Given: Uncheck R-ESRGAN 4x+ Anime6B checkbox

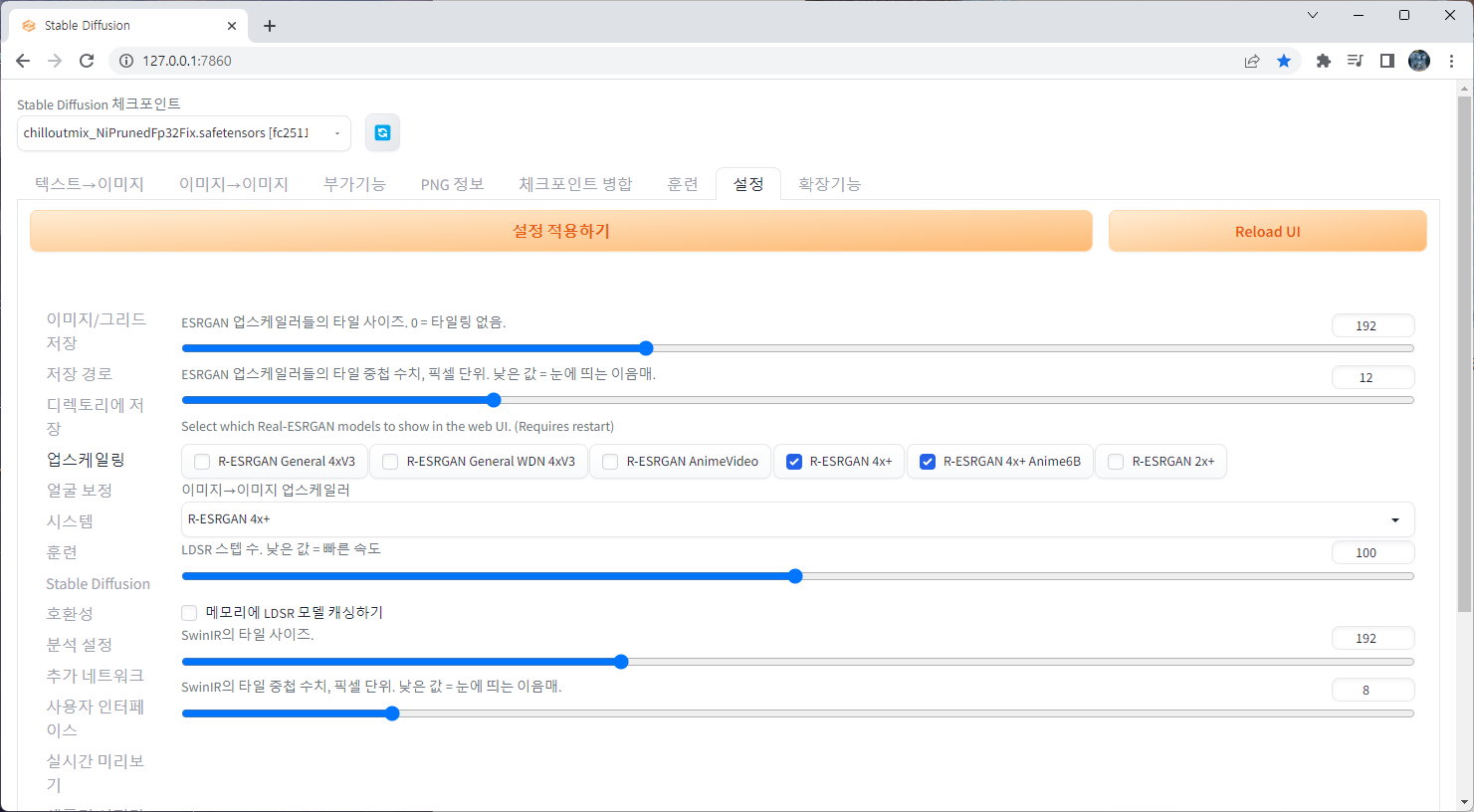Looking at the screenshot, I should (x=928, y=462).
